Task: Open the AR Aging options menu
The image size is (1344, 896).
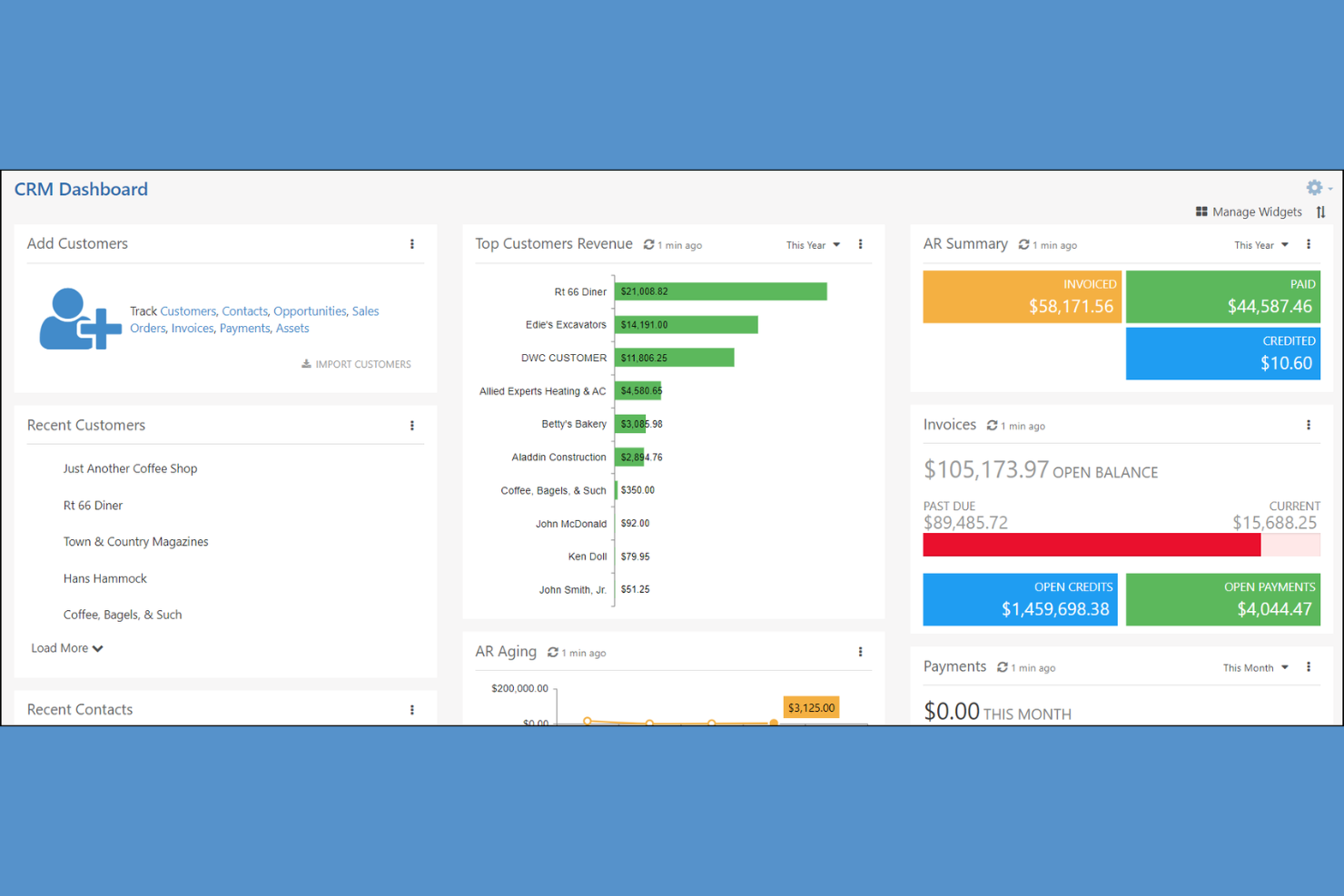Action: [860, 652]
